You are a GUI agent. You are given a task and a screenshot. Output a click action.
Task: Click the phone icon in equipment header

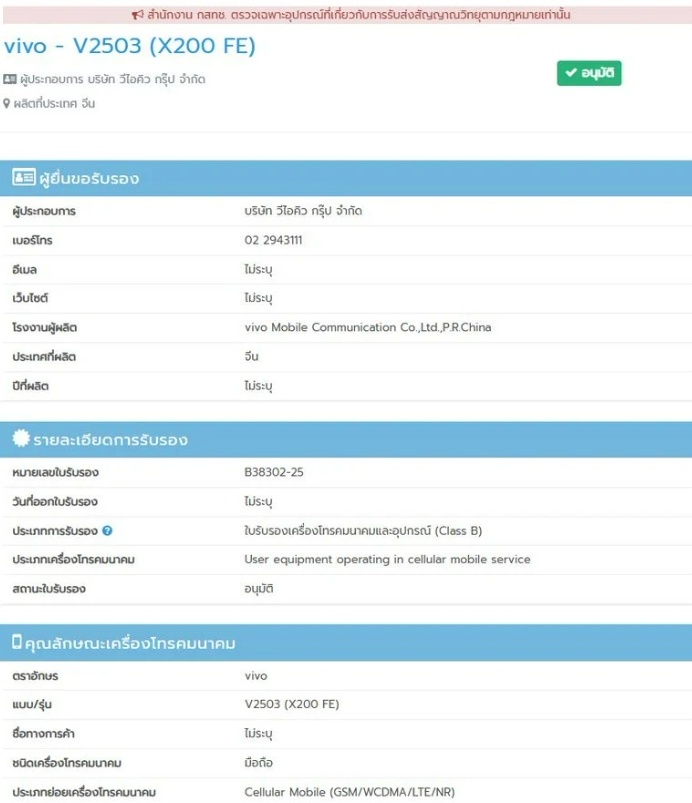pyautogui.click(x=17, y=642)
